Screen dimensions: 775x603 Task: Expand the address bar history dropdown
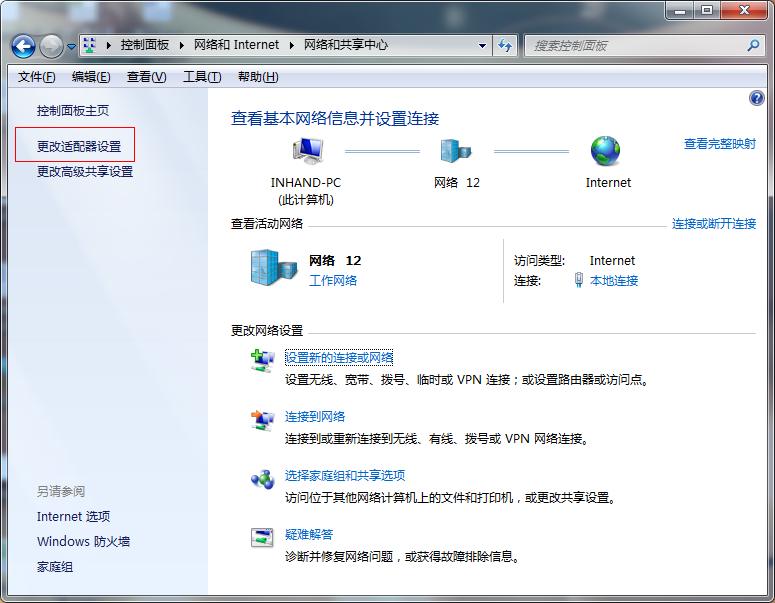click(x=482, y=46)
